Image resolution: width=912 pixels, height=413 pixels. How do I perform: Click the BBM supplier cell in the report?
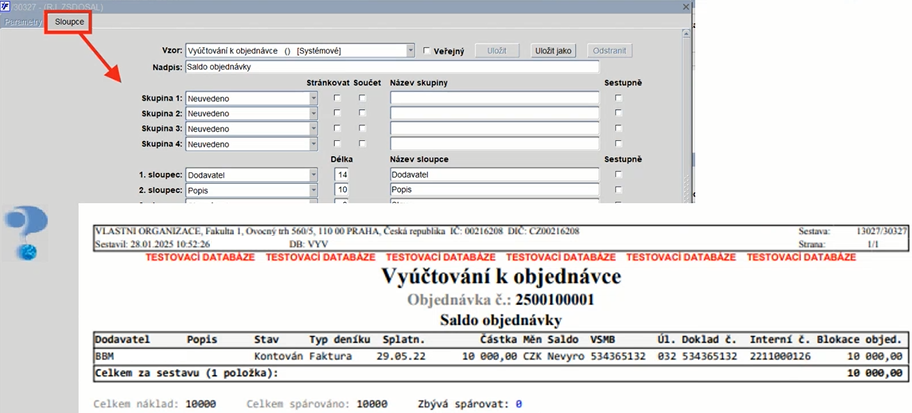click(104, 356)
